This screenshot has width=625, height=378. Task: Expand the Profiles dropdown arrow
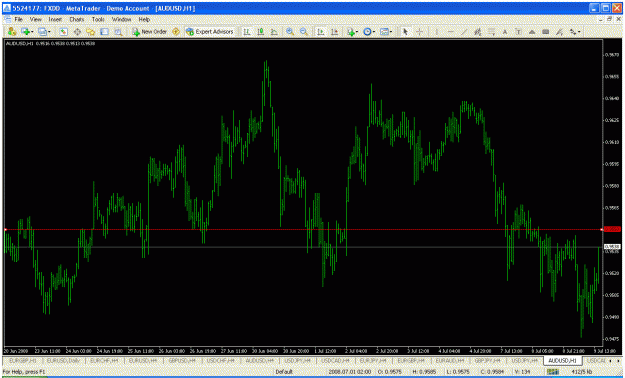point(49,32)
